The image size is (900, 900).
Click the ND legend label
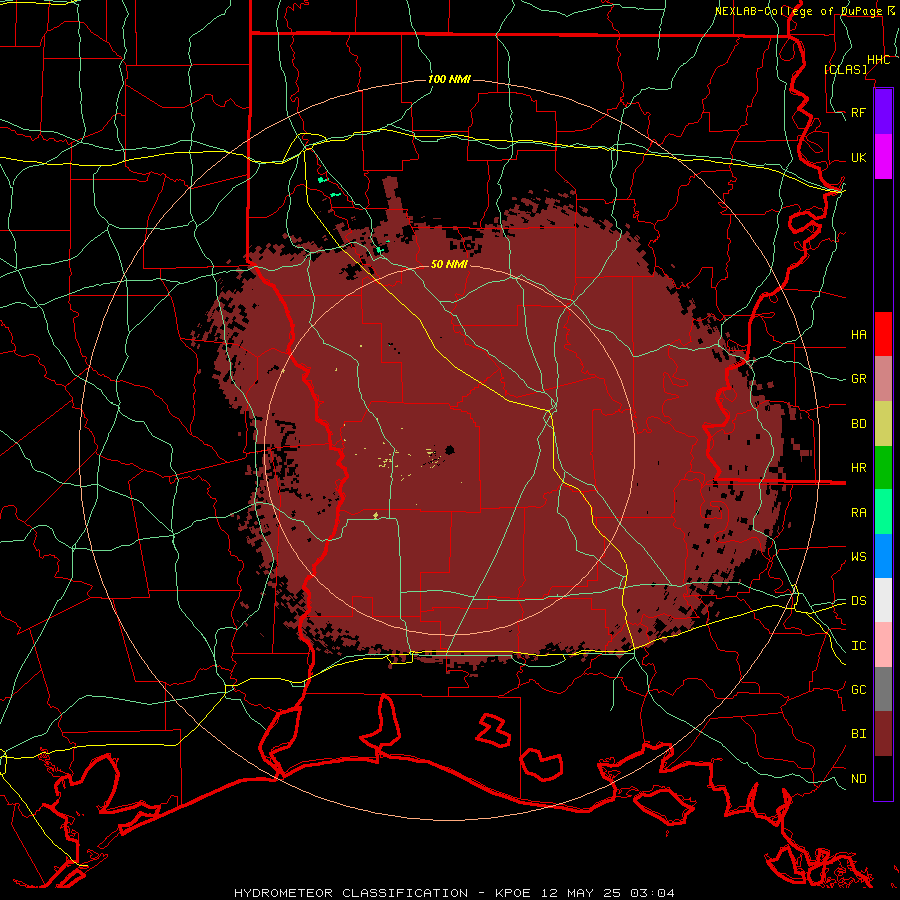tap(858, 779)
